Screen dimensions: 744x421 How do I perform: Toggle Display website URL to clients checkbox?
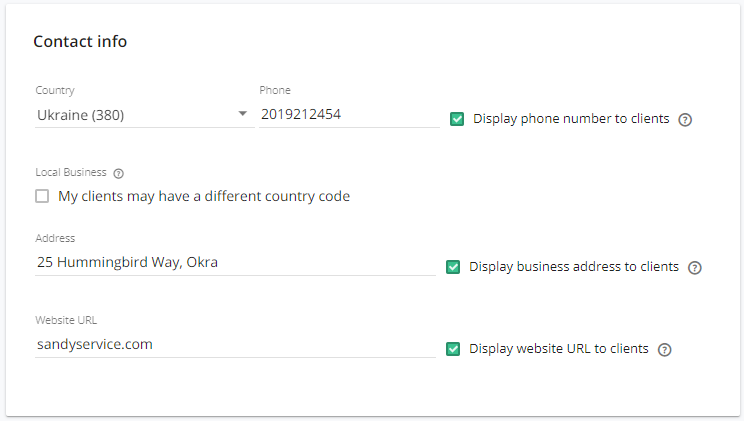(453, 349)
